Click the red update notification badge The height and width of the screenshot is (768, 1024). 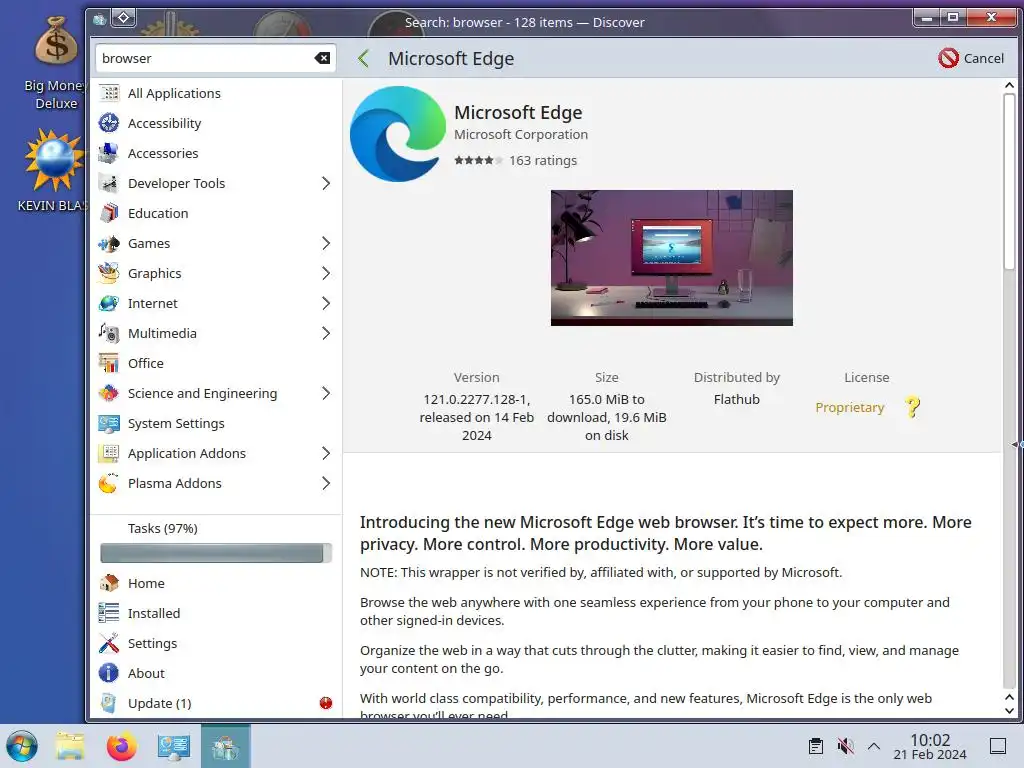[x=326, y=703]
